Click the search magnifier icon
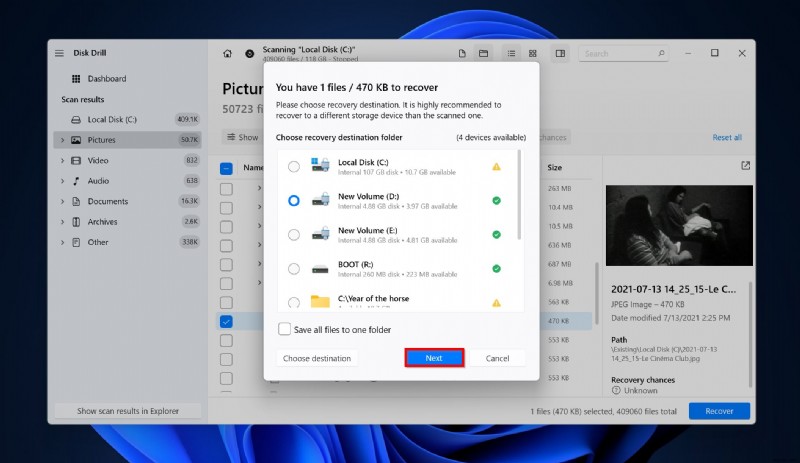This screenshot has width=800, height=463. [661, 53]
